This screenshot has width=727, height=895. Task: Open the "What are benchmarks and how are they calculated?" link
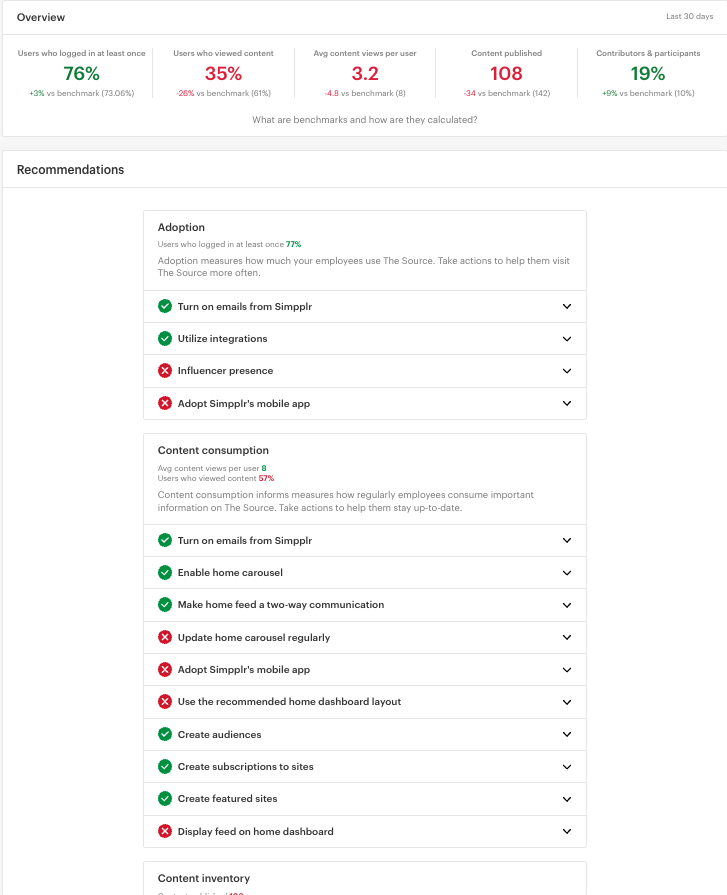click(x=363, y=118)
